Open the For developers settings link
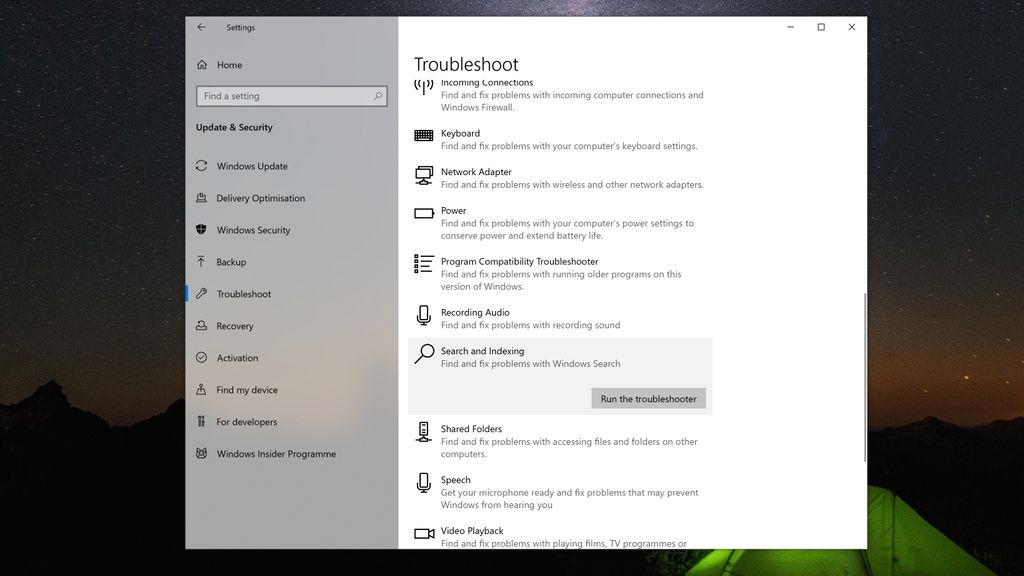 (x=247, y=421)
